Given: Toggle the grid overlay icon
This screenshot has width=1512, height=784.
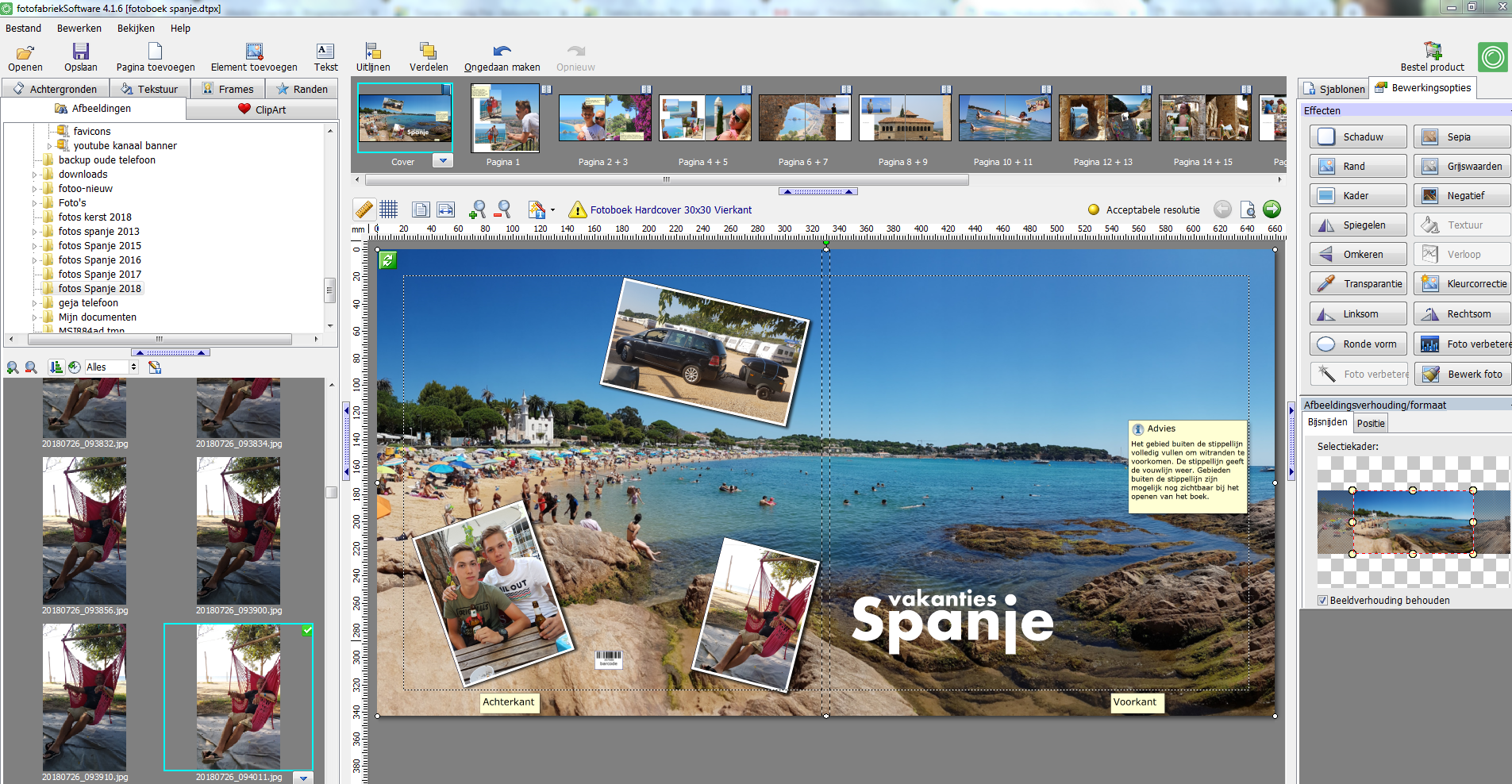Looking at the screenshot, I should point(388,209).
